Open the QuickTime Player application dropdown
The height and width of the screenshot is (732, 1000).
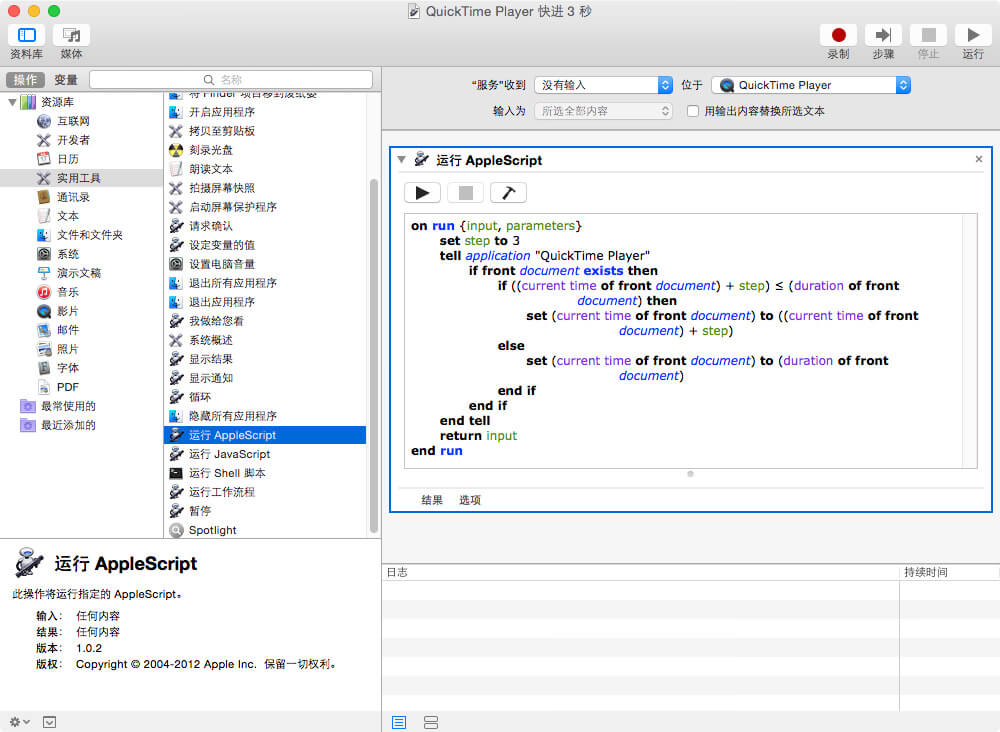pyautogui.click(x=811, y=85)
